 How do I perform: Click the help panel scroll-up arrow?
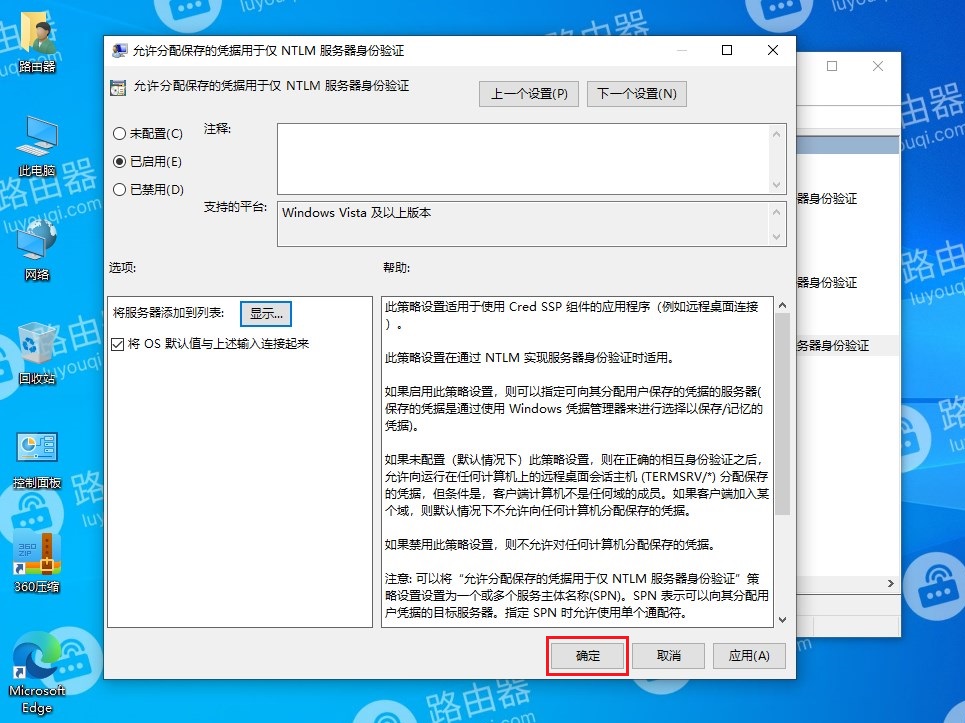point(782,305)
